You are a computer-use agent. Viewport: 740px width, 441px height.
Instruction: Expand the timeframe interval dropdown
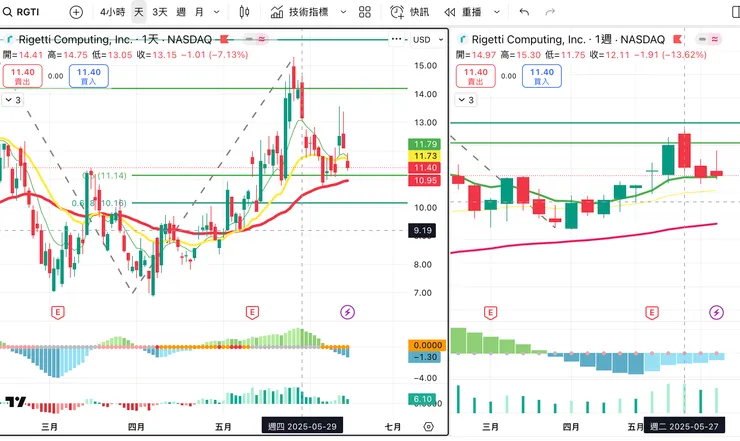217,12
